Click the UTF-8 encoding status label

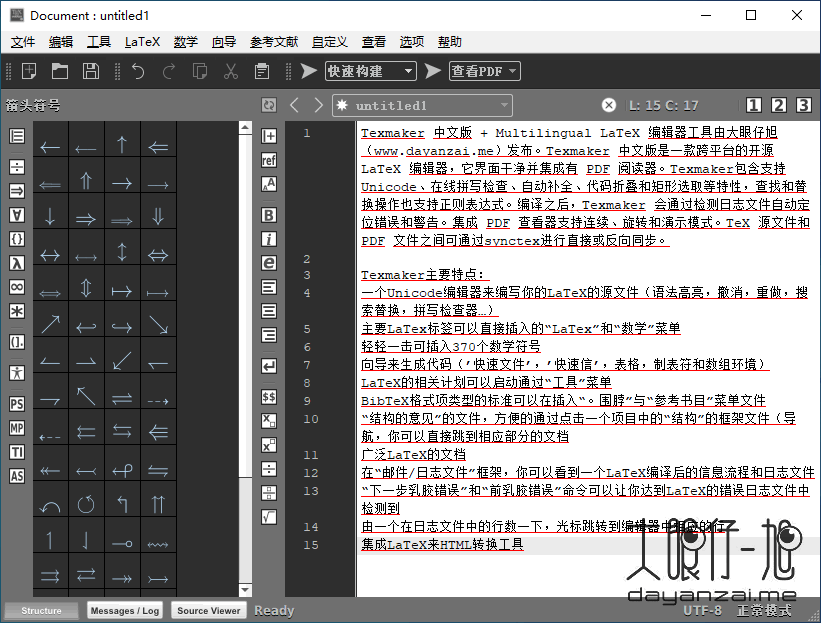(x=702, y=610)
